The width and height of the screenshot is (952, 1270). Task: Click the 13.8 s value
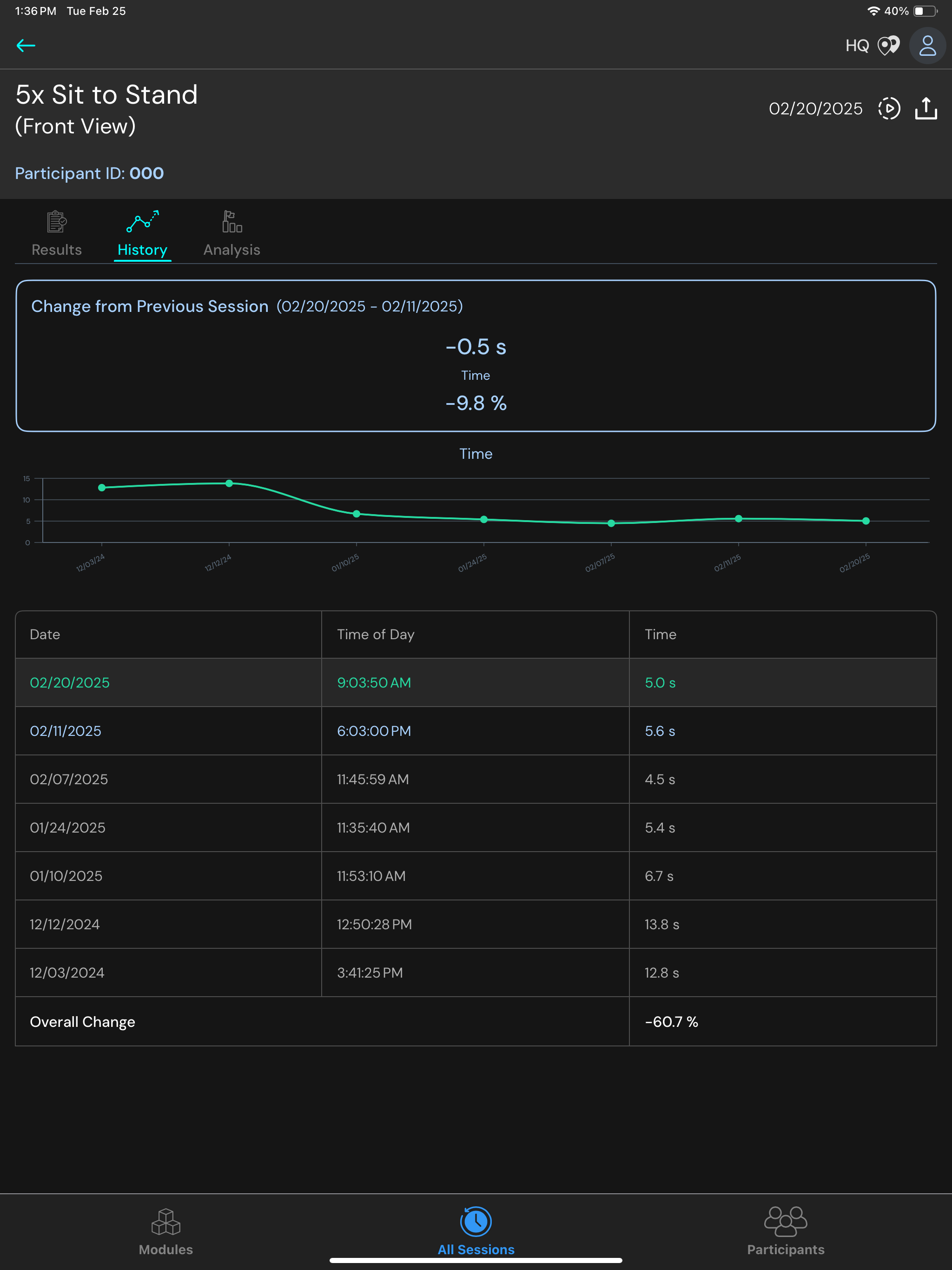[x=661, y=924]
